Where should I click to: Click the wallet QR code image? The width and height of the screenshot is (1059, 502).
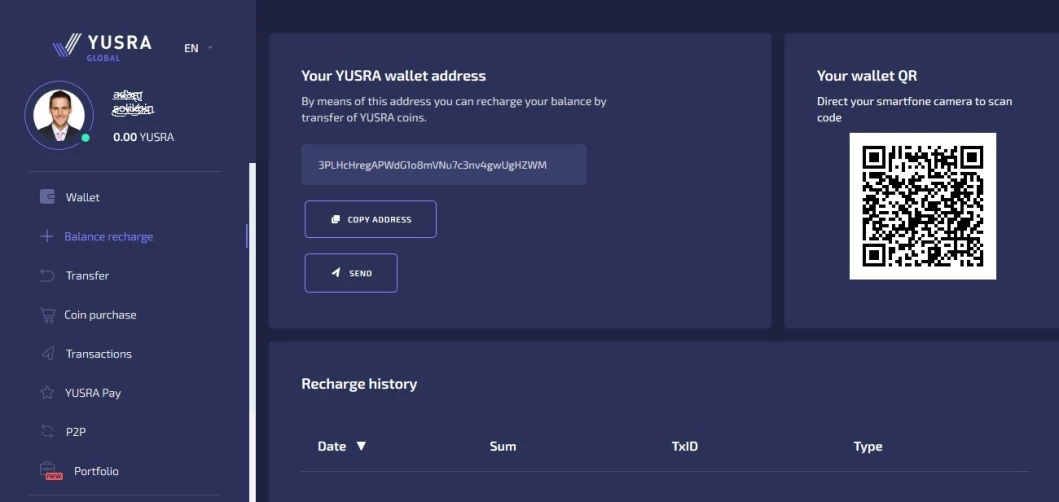click(x=922, y=206)
